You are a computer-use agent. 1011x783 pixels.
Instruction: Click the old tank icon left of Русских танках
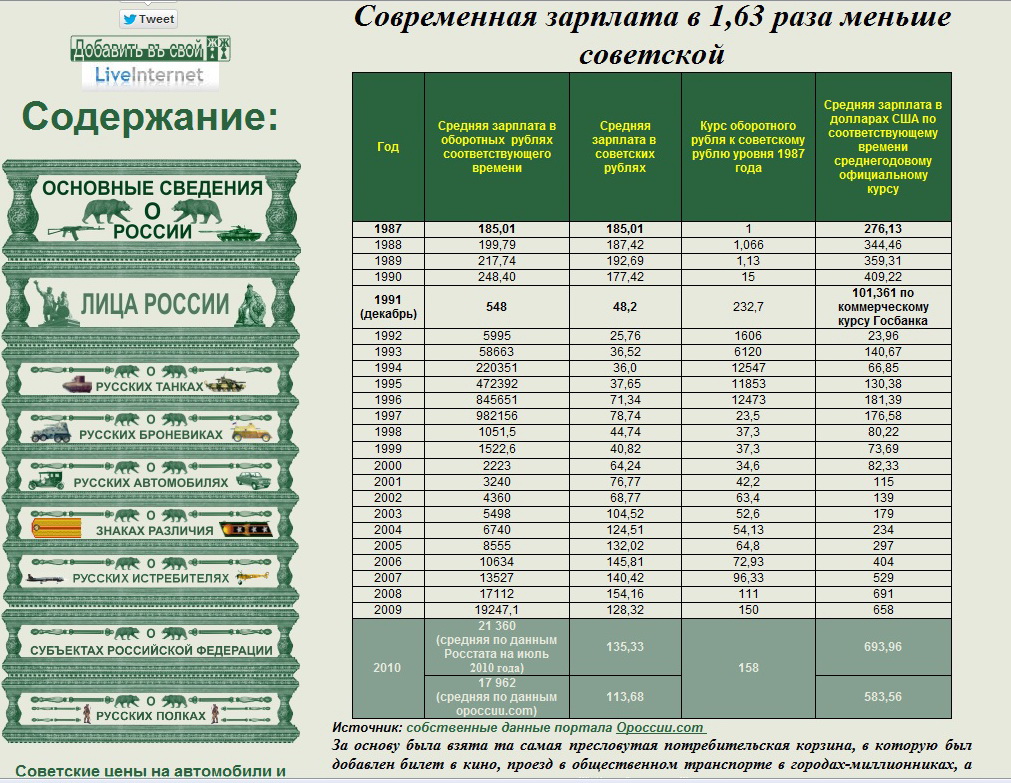click(78, 384)
